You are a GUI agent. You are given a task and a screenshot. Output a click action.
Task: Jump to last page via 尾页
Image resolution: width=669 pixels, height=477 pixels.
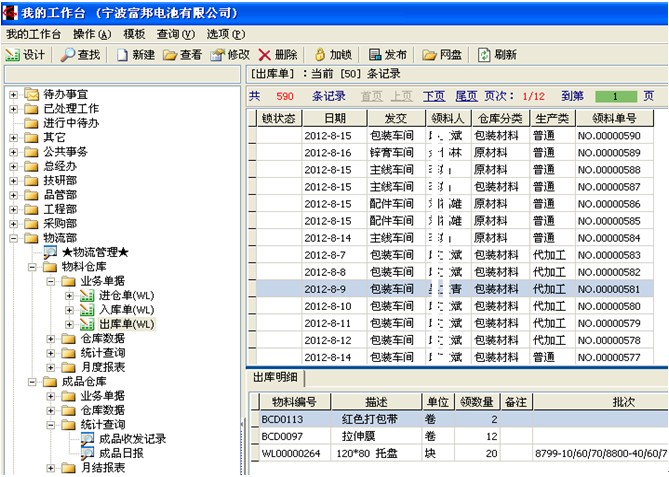tap(466, 96)
